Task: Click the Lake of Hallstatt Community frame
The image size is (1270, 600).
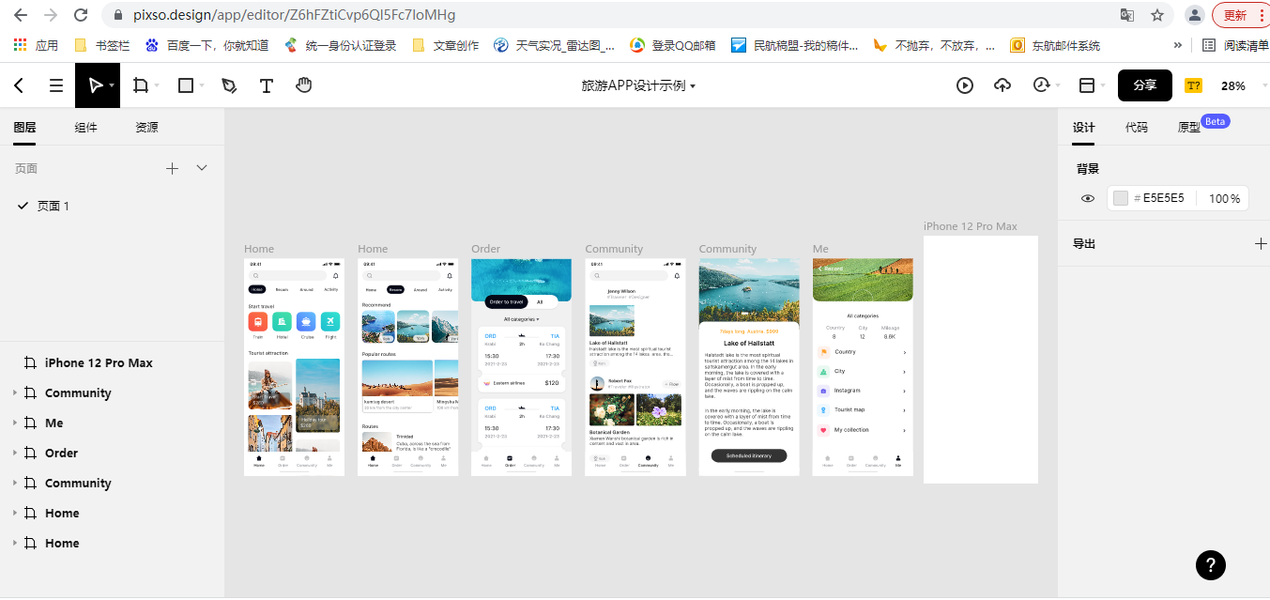Action: click(x=749, y=367)
